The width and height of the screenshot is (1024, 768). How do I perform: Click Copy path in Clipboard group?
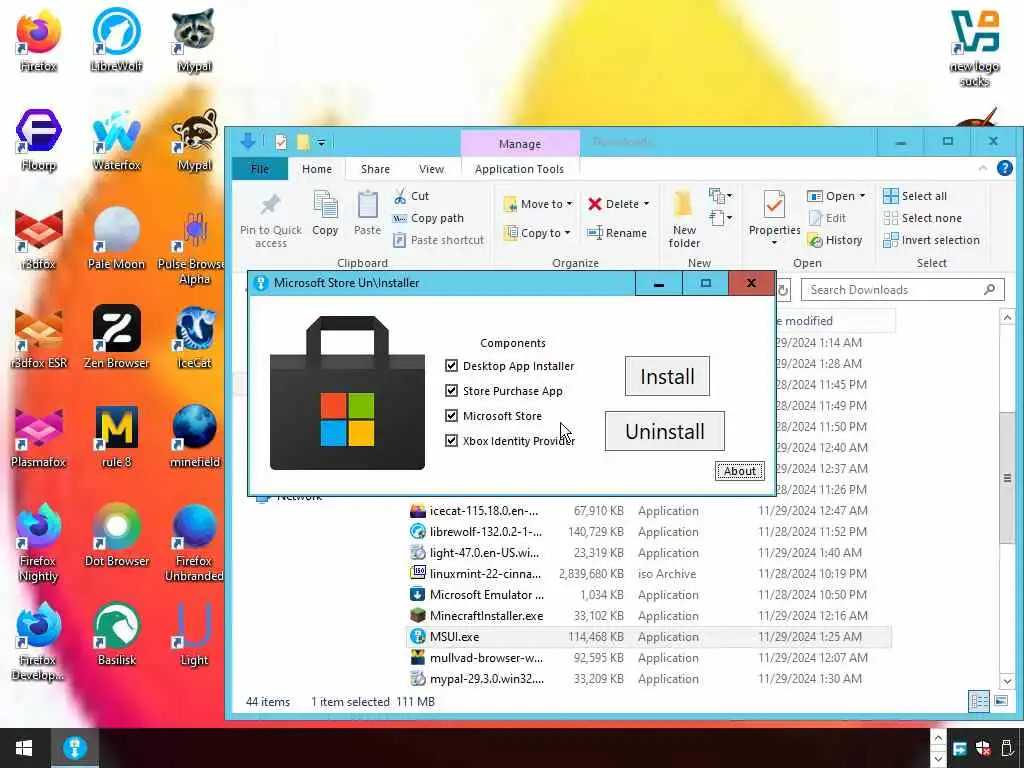428,218
